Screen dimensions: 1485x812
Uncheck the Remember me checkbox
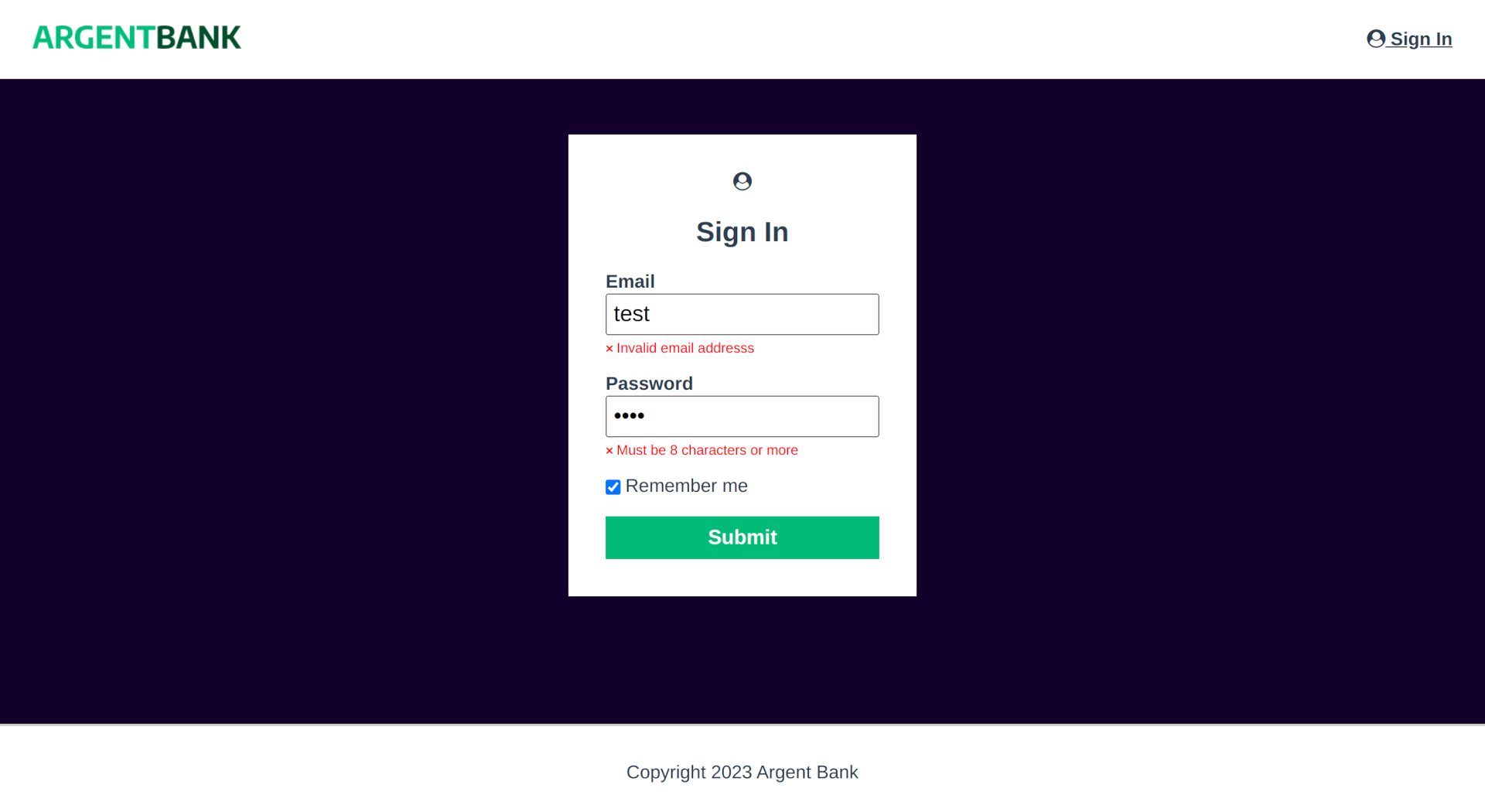tap(613, 486)
